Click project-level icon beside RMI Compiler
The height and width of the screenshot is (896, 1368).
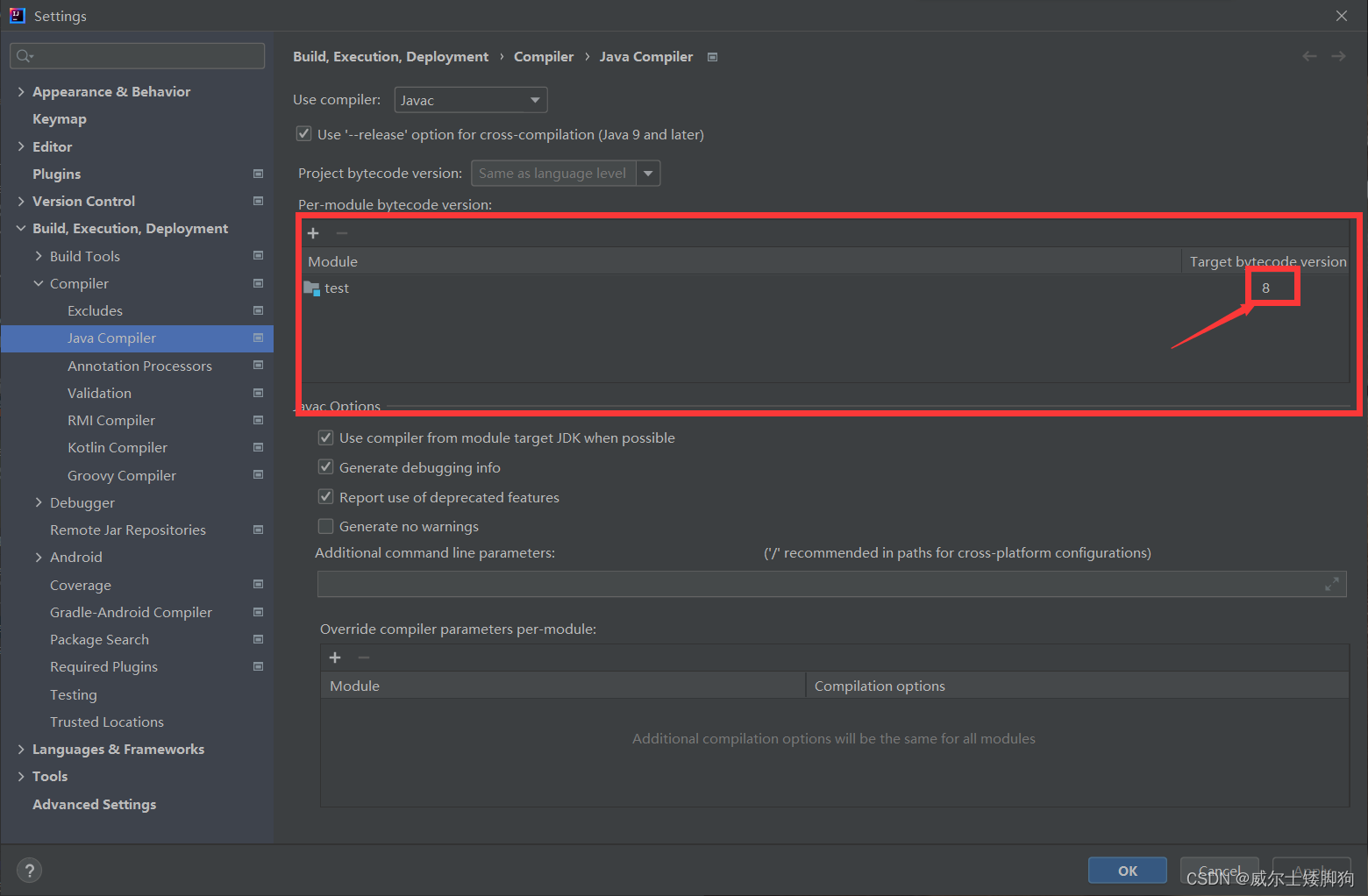pyautogui.click(x=258, y=420)
